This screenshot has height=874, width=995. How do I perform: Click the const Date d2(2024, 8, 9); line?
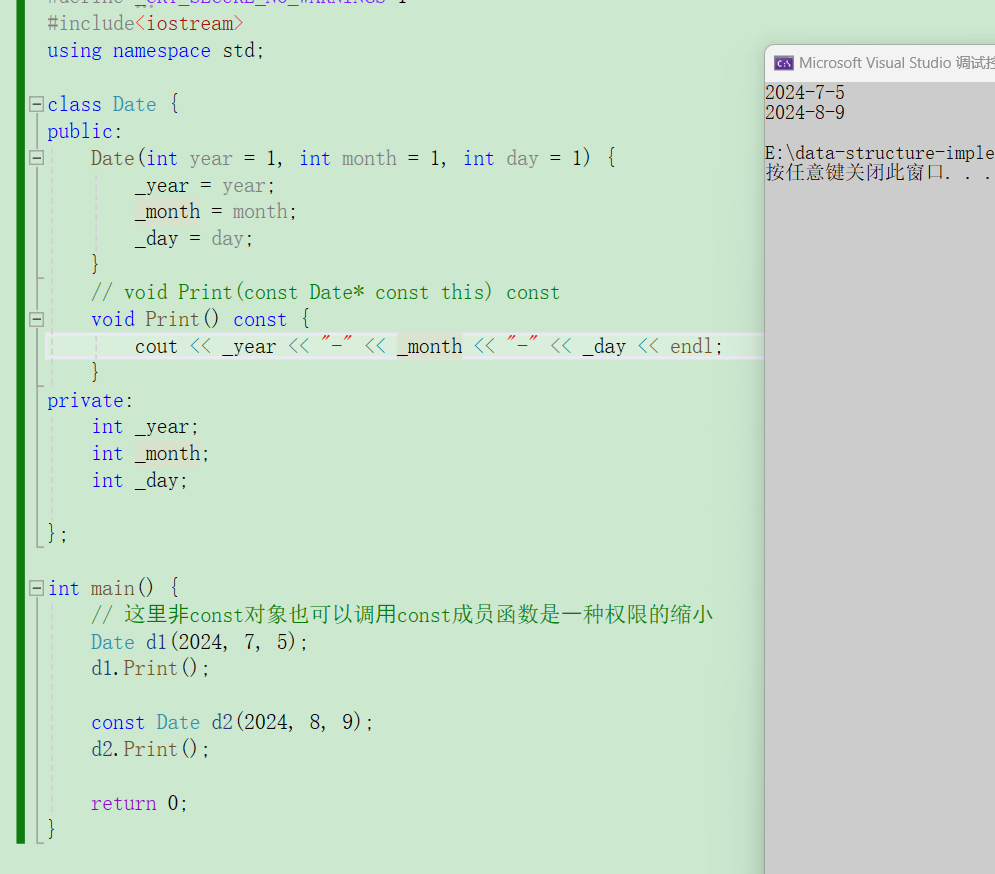[x=232, y=722]
